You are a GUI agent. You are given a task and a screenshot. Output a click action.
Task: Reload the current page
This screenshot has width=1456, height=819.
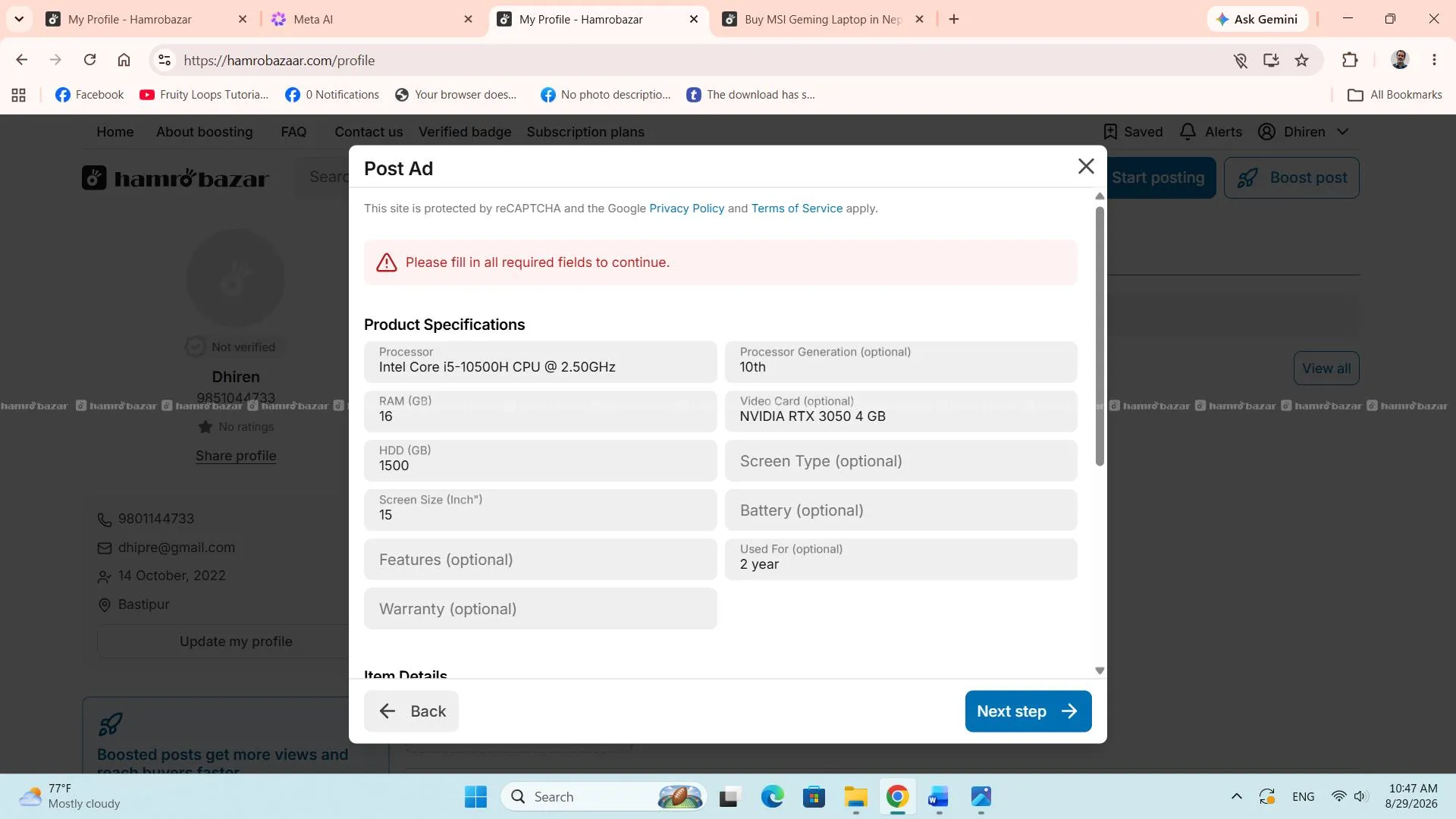tap(89, 60)
